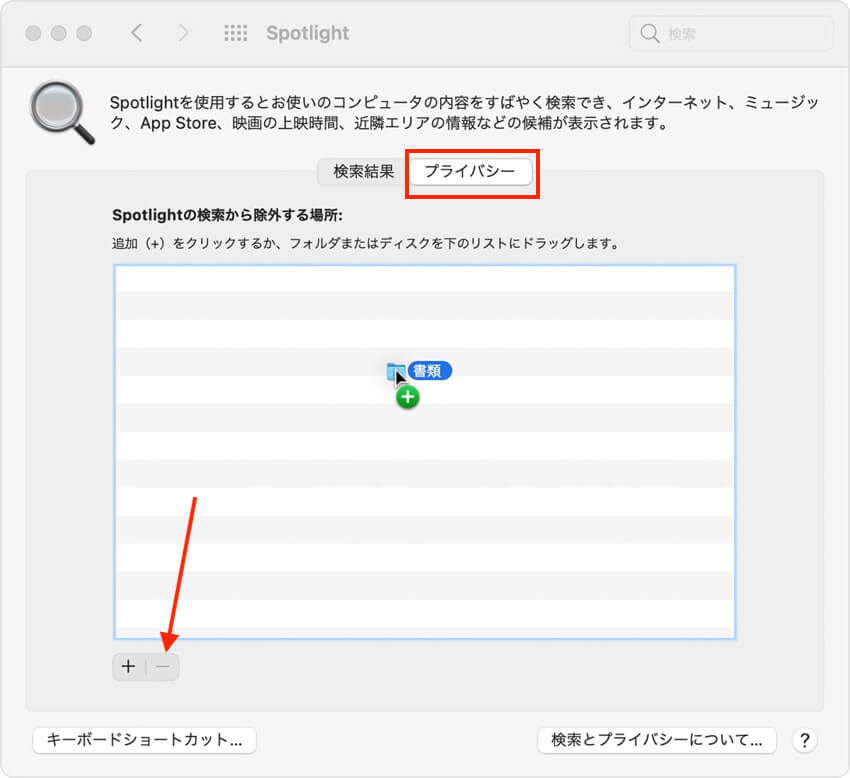850x778 pixels.
Task: Click the green plus badge
Action: [x=407, y=397]
